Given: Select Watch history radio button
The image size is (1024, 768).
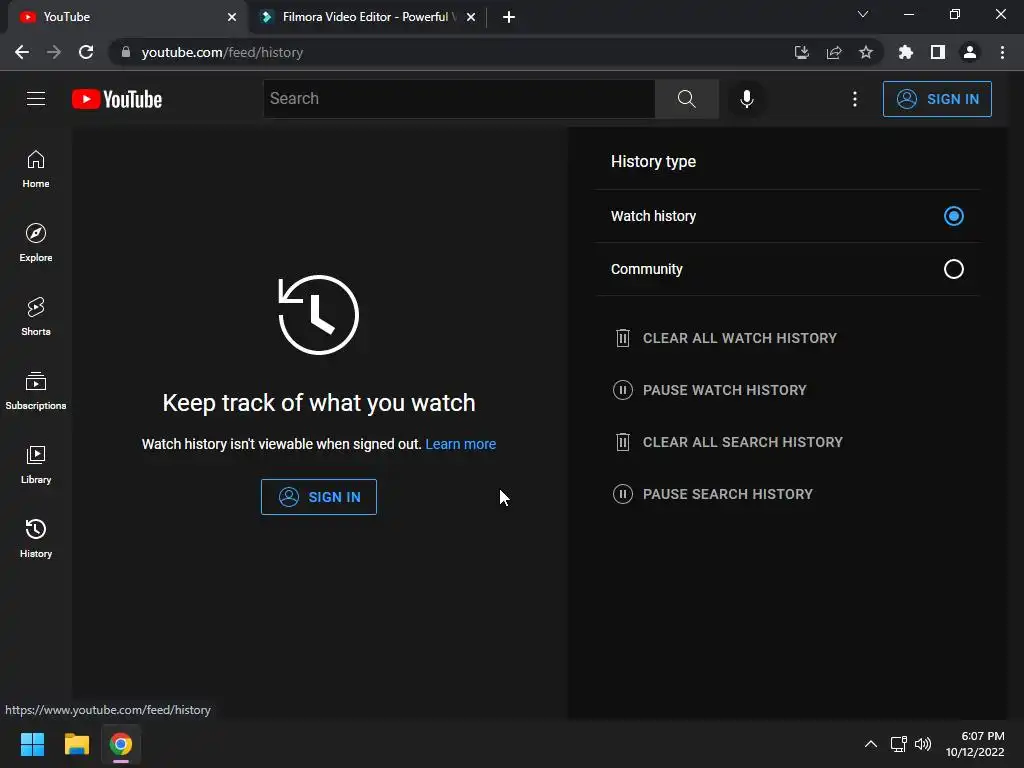Looking at the screenshot, I should [953, 216].
